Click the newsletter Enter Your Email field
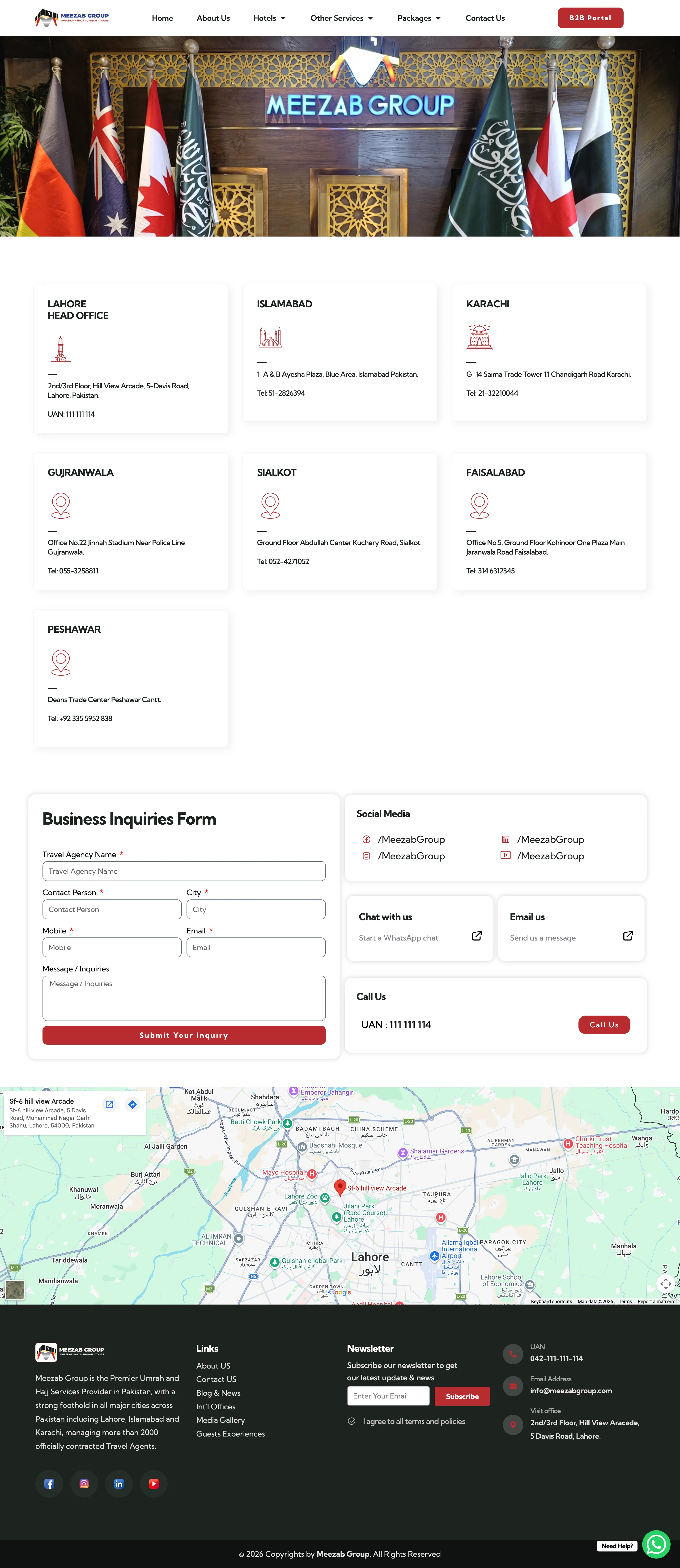The width and height of the screenshot is (680, 1568). coord(388,1396)
